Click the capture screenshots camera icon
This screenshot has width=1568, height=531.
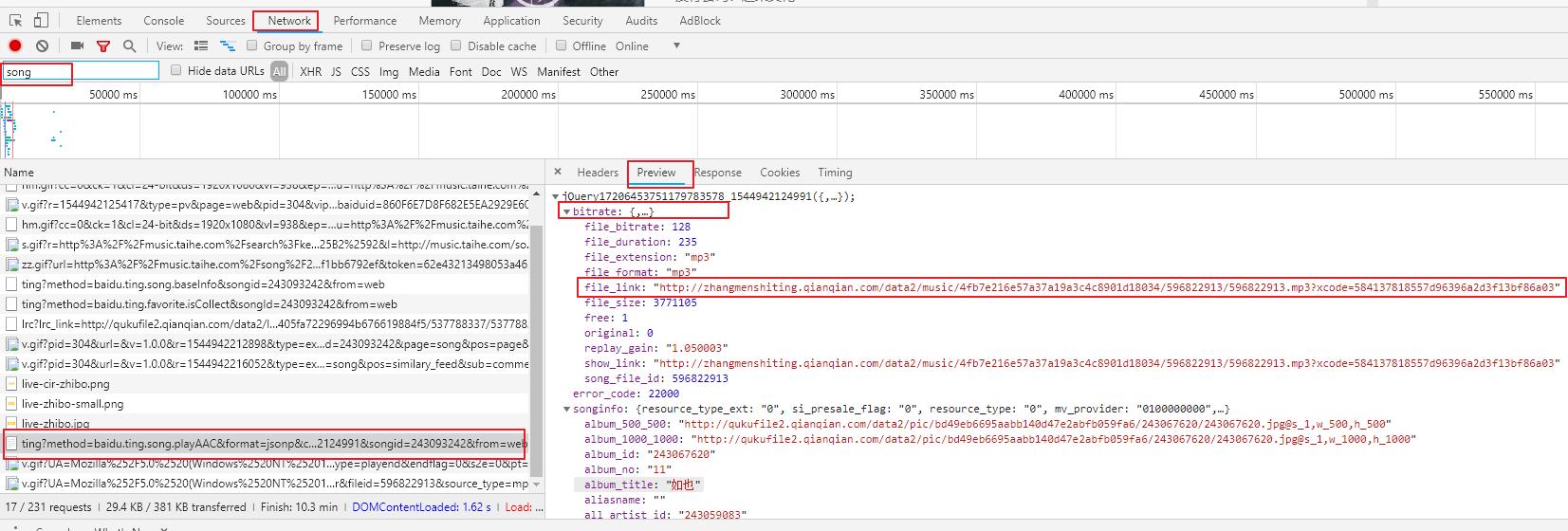click(x=77, y=46)
